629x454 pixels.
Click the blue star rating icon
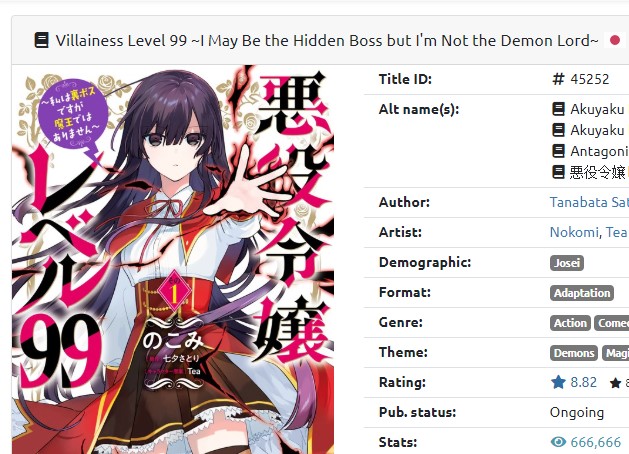pos(558,382)
